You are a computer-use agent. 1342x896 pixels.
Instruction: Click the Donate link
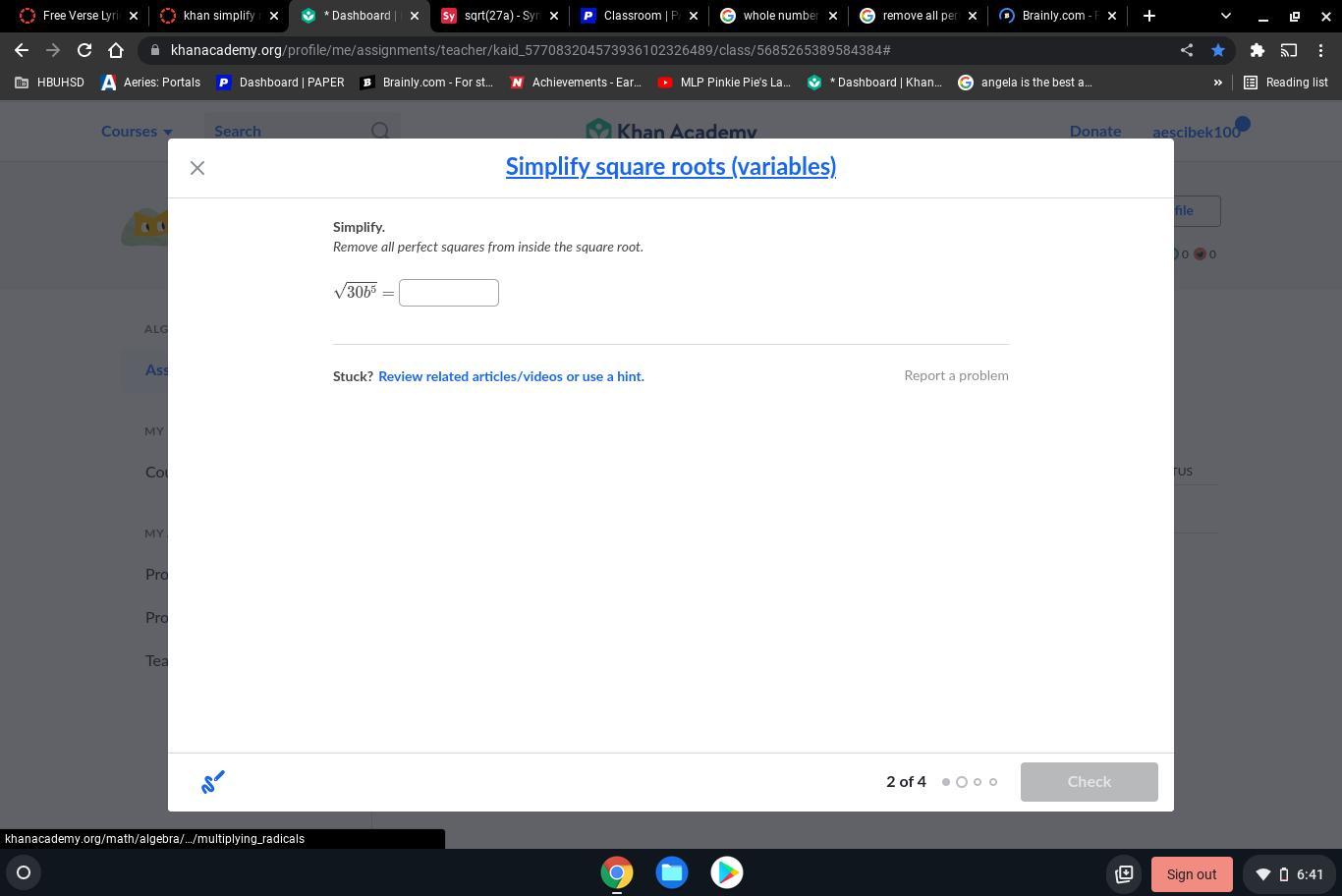pos(1094,132)
